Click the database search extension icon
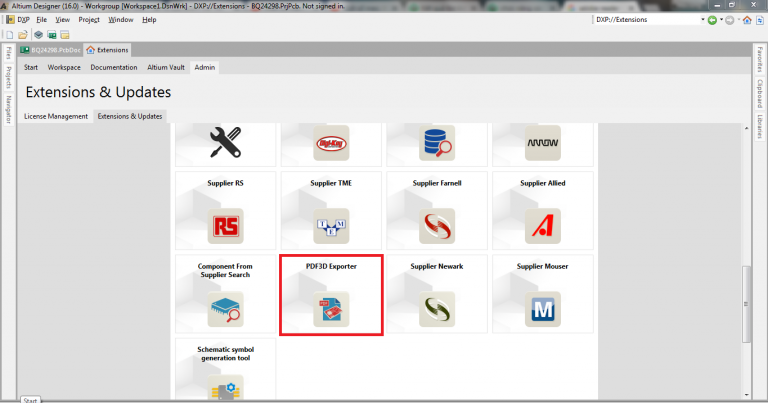This screenshot has width=768, height=403. point(437,143)
